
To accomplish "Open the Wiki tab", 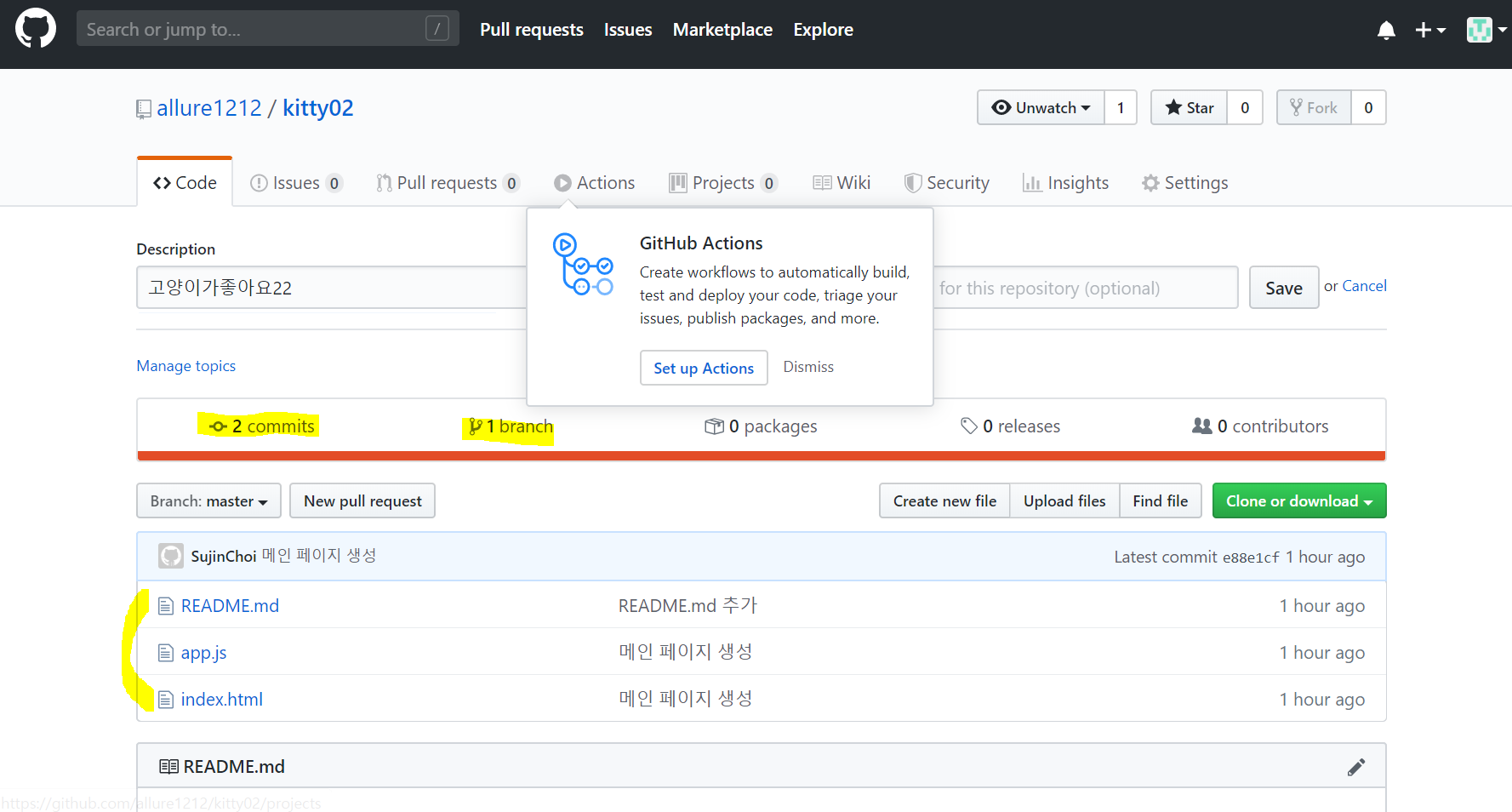I will coord(842,183).
